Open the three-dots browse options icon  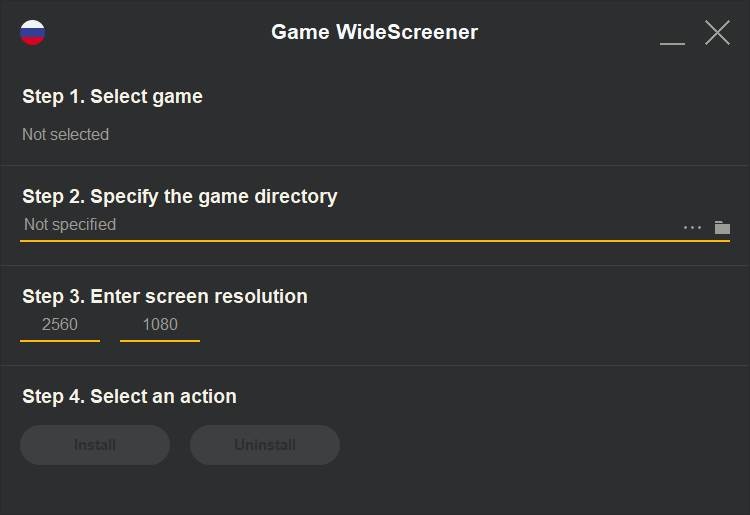tap(692, 228)
